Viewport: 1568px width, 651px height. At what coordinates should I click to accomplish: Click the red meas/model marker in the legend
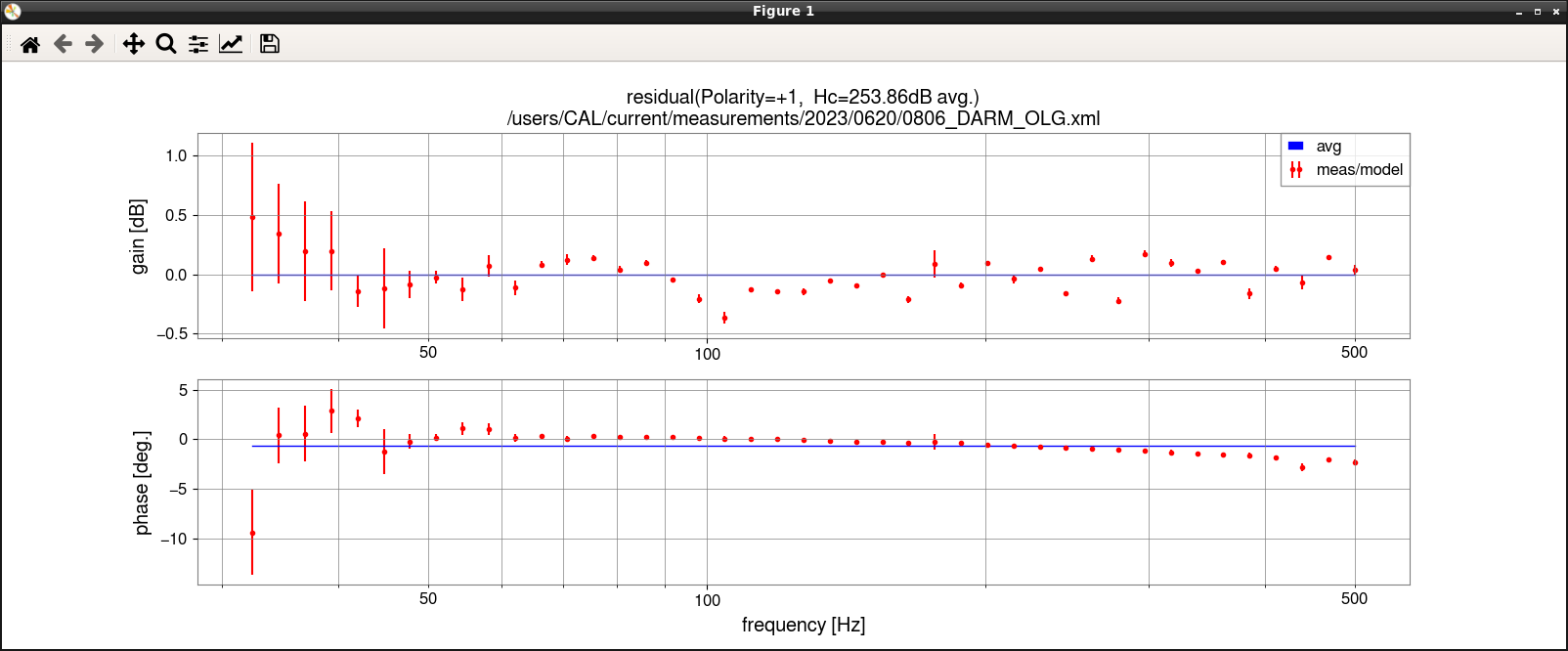click(1295, 170)
